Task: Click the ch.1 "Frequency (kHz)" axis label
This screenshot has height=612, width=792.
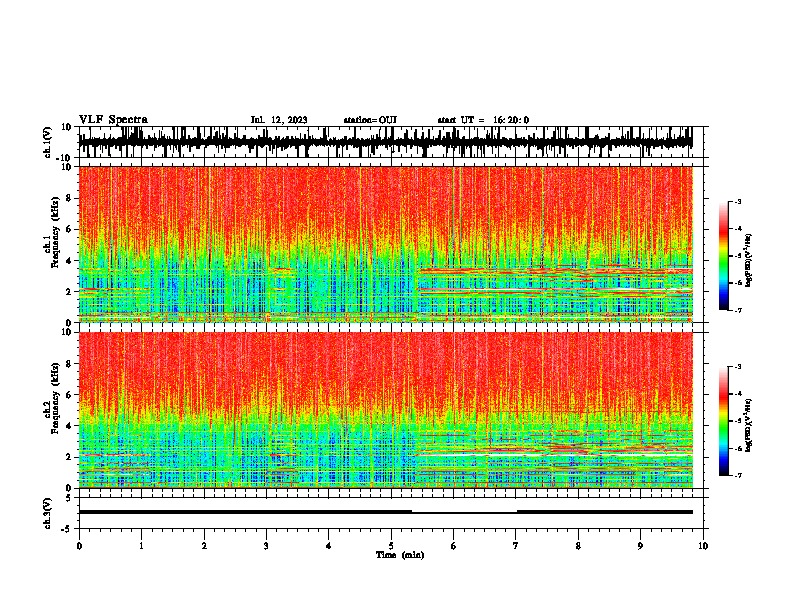Action: 55,232
